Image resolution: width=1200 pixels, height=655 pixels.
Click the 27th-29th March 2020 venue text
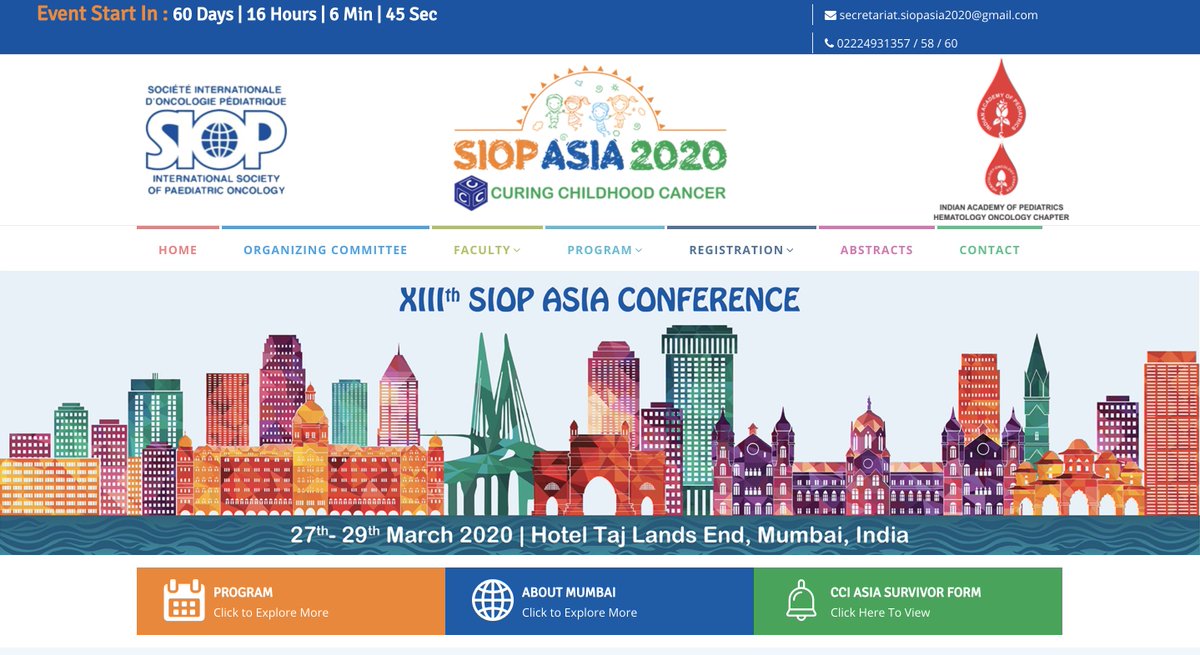point(600,535)
